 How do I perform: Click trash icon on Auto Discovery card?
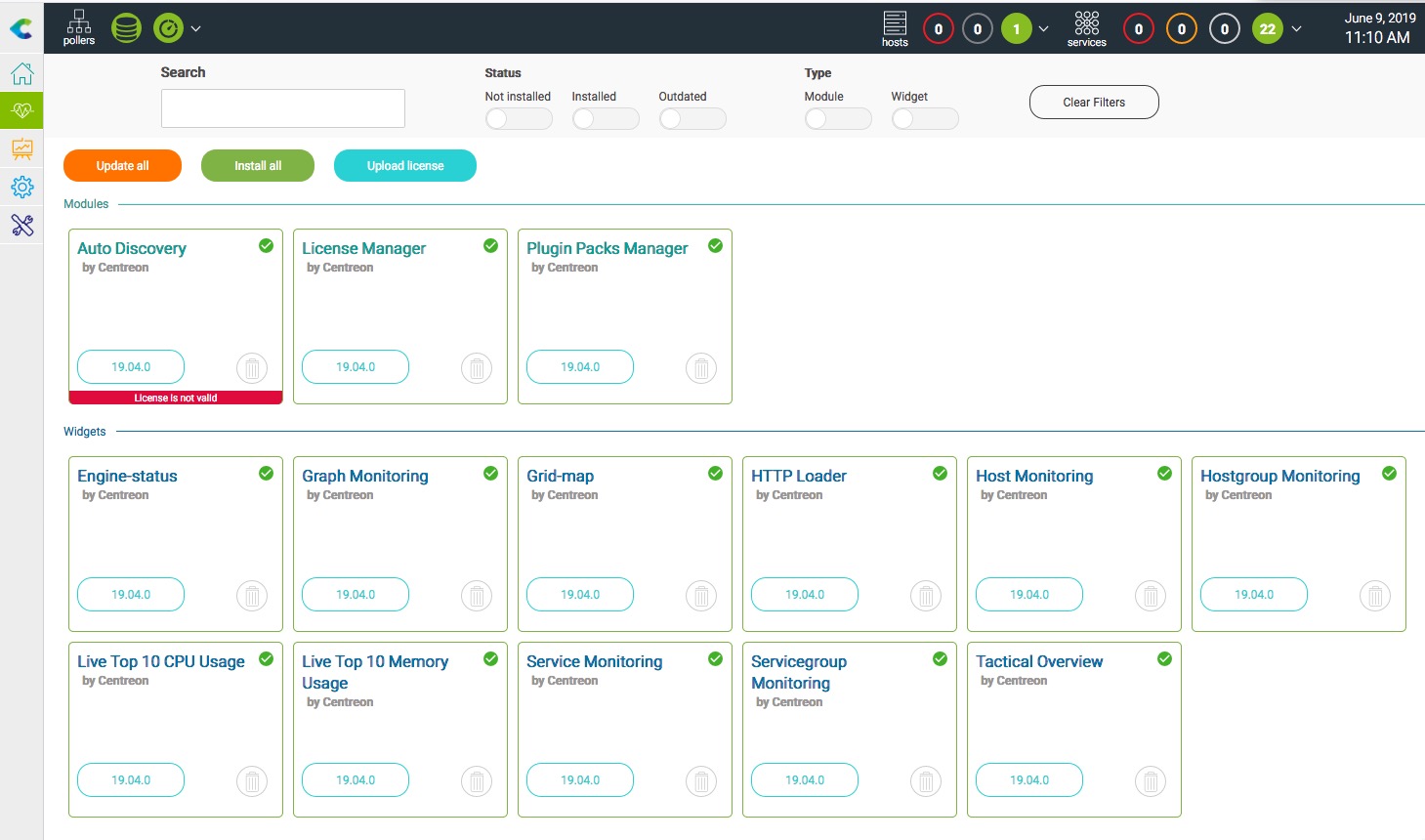[x=252, y=368]
